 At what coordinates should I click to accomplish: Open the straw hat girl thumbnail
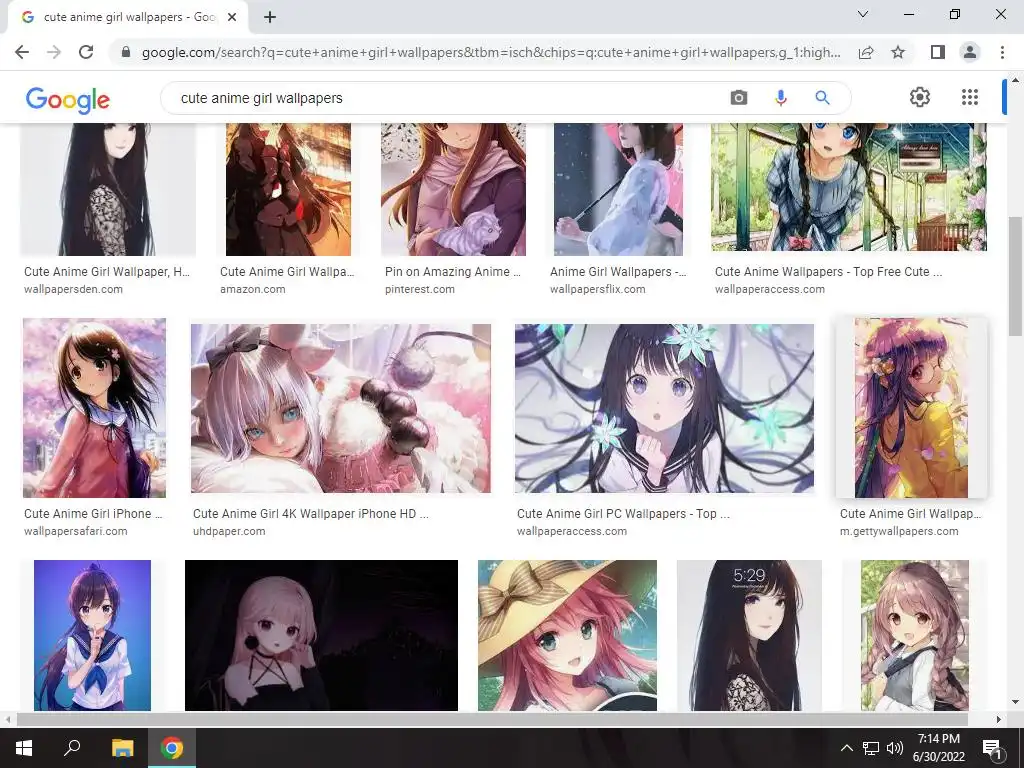[x=568, y=635]
